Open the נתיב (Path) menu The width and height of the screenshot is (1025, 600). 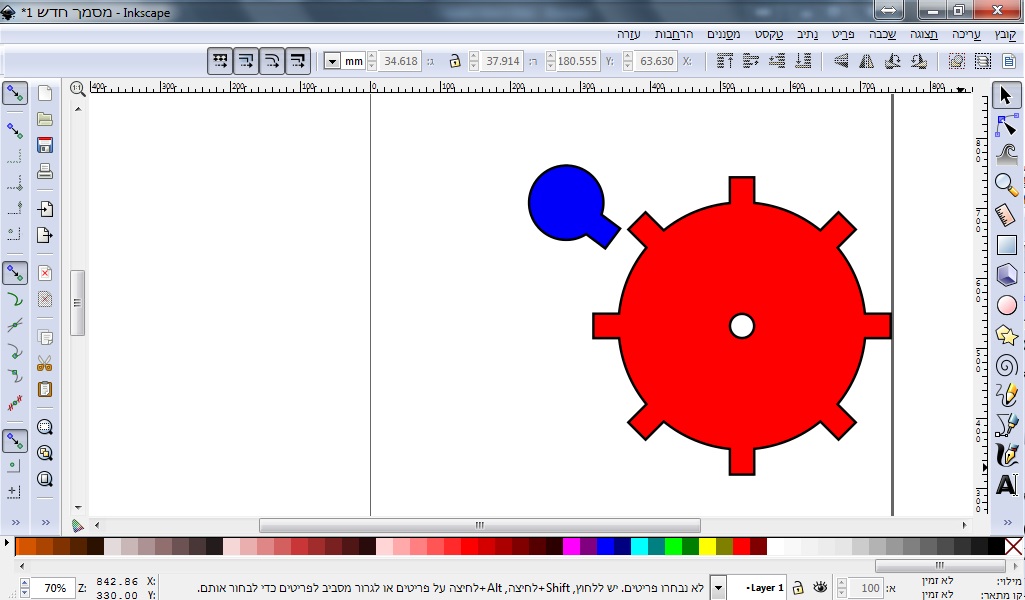pyautogui.click(x=807, y=34)
